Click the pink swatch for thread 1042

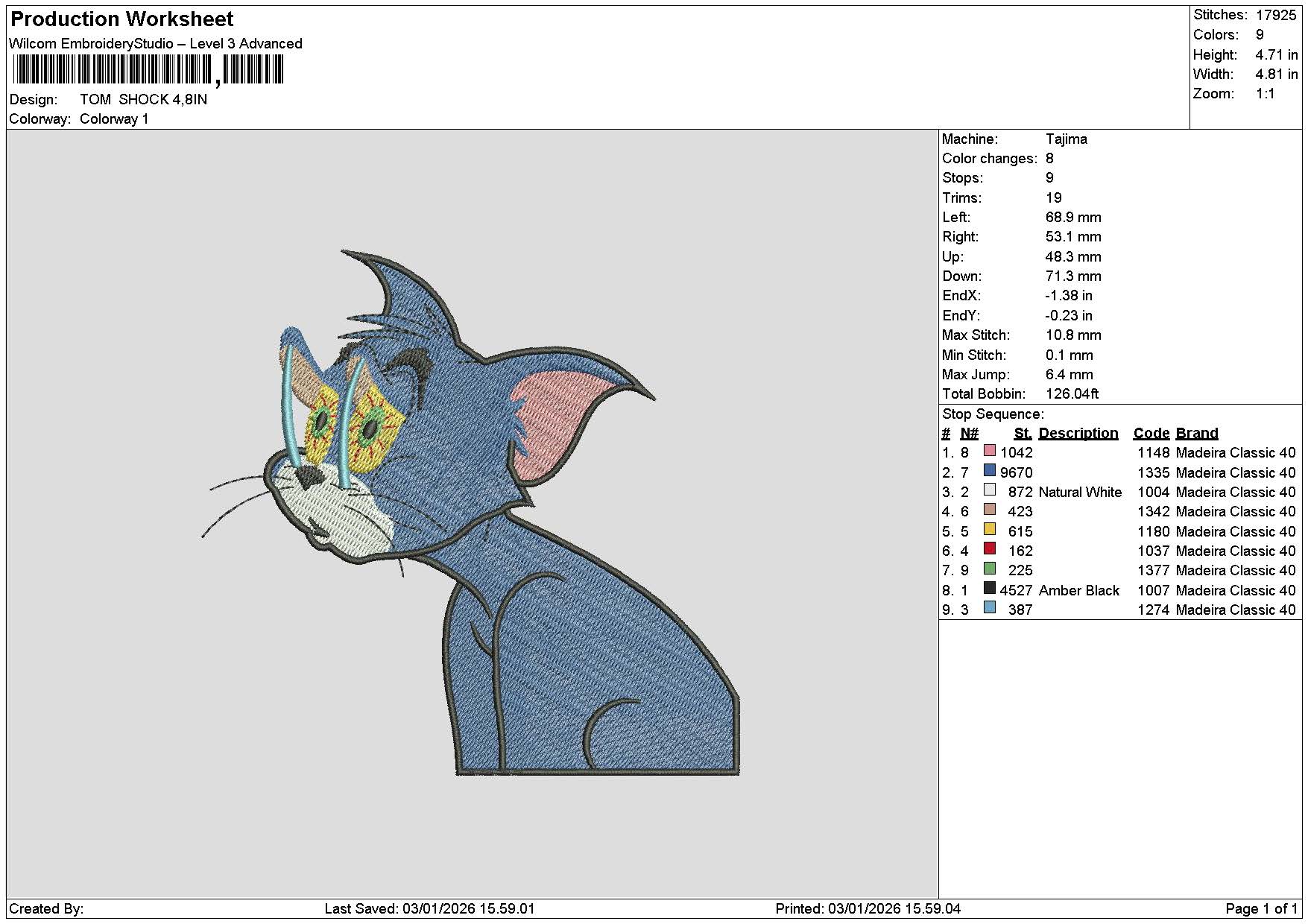pos(990,451)
